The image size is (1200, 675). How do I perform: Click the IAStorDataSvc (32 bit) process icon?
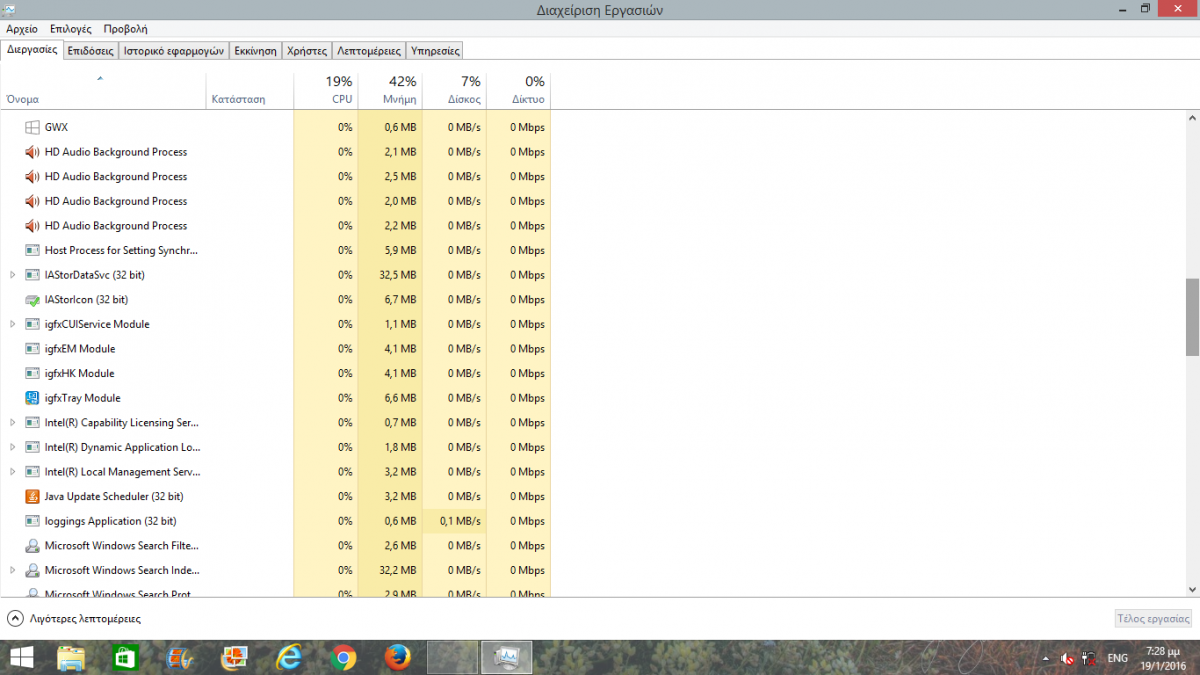pyautogui.click(x=32, y=275)
